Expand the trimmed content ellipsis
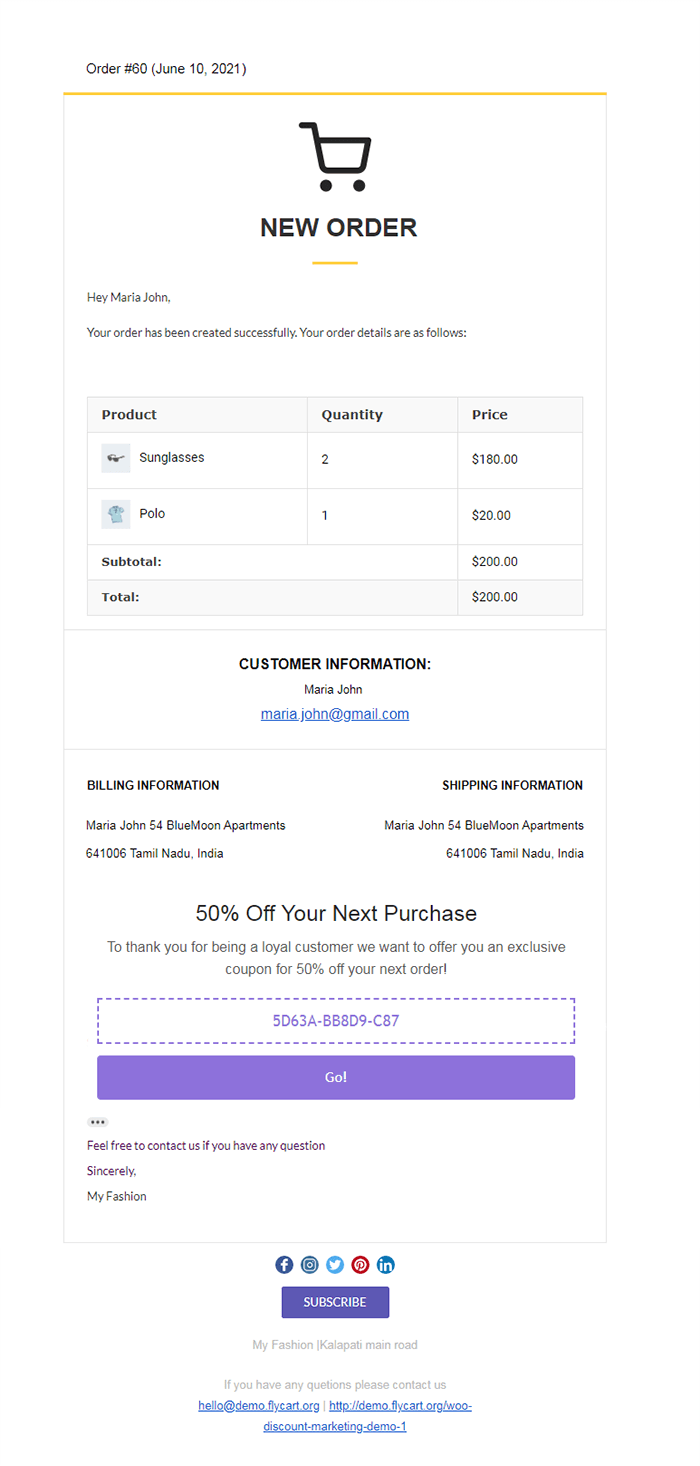This screenshot has height=1466, width=700. (x=97, y=1123)
